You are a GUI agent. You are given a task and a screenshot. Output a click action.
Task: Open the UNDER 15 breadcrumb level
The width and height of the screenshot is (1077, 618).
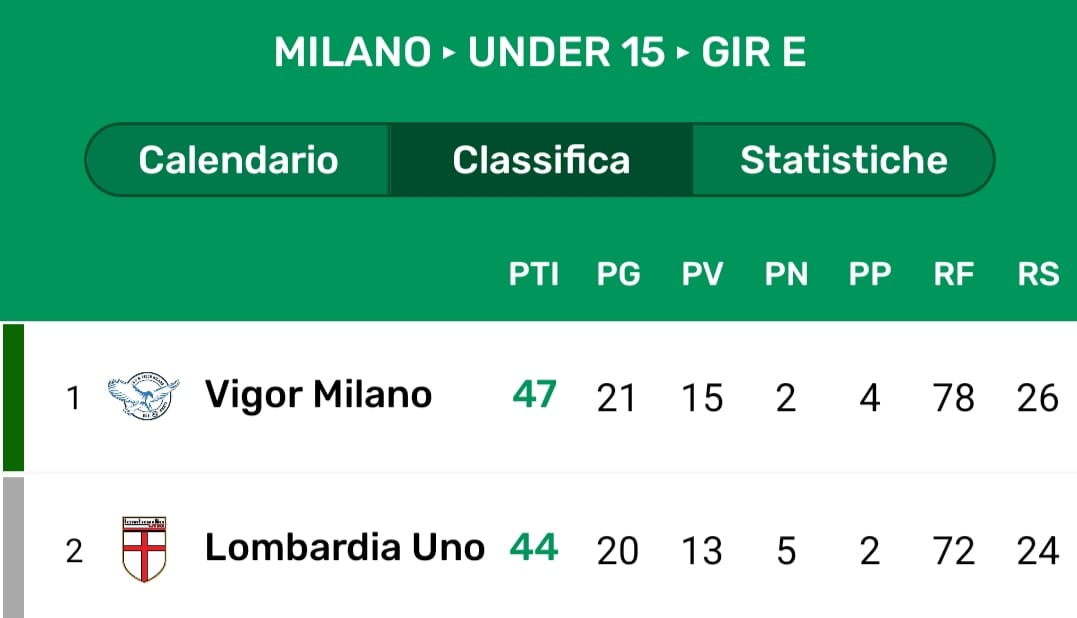566,53
